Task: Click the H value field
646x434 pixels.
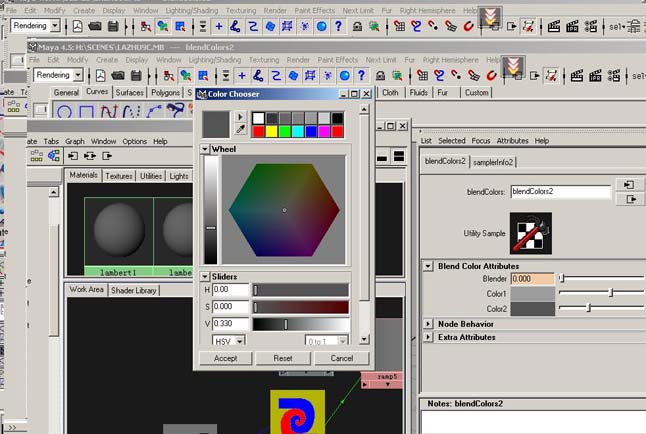Action: point(231,290)
